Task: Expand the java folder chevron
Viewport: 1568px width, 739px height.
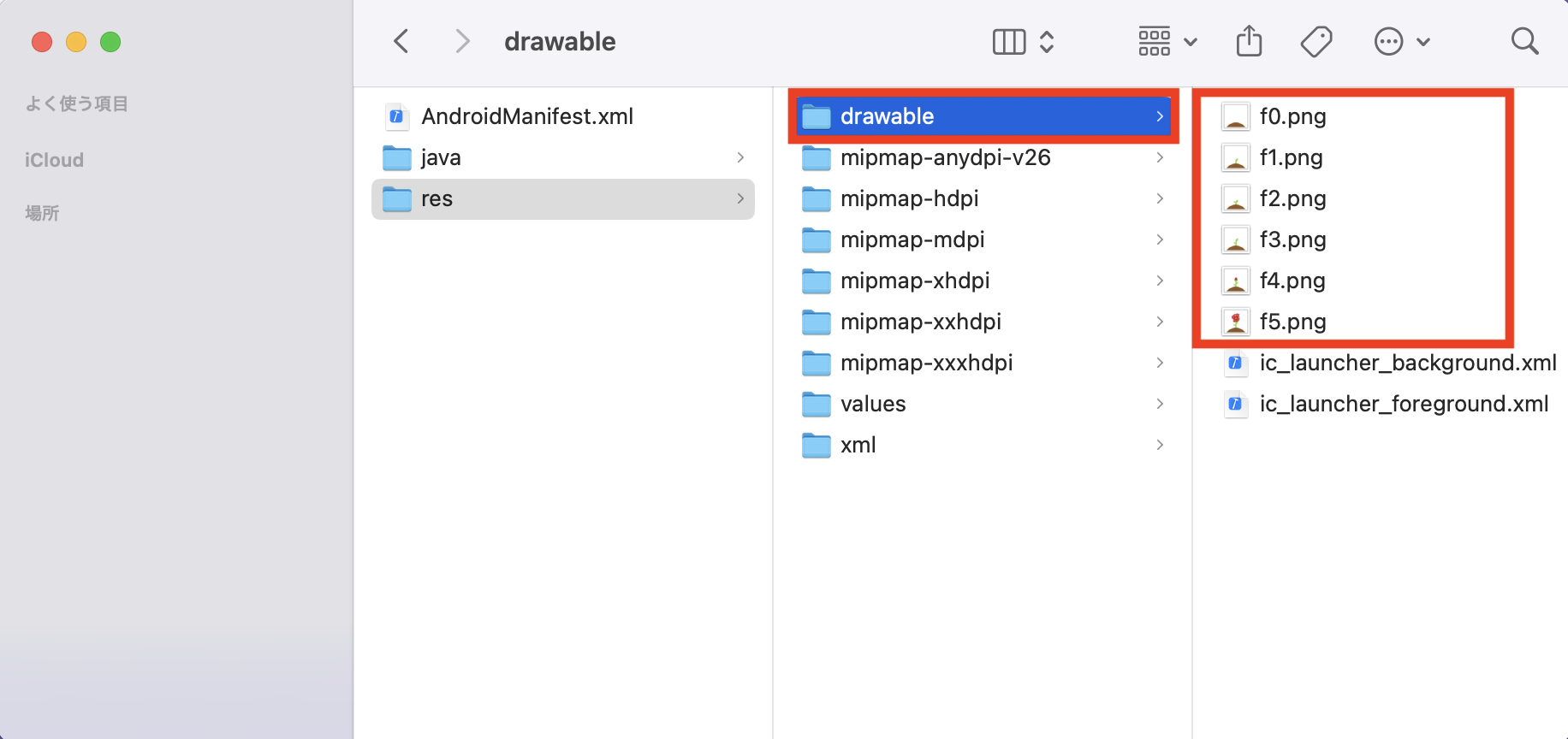Action: (740, 157)
